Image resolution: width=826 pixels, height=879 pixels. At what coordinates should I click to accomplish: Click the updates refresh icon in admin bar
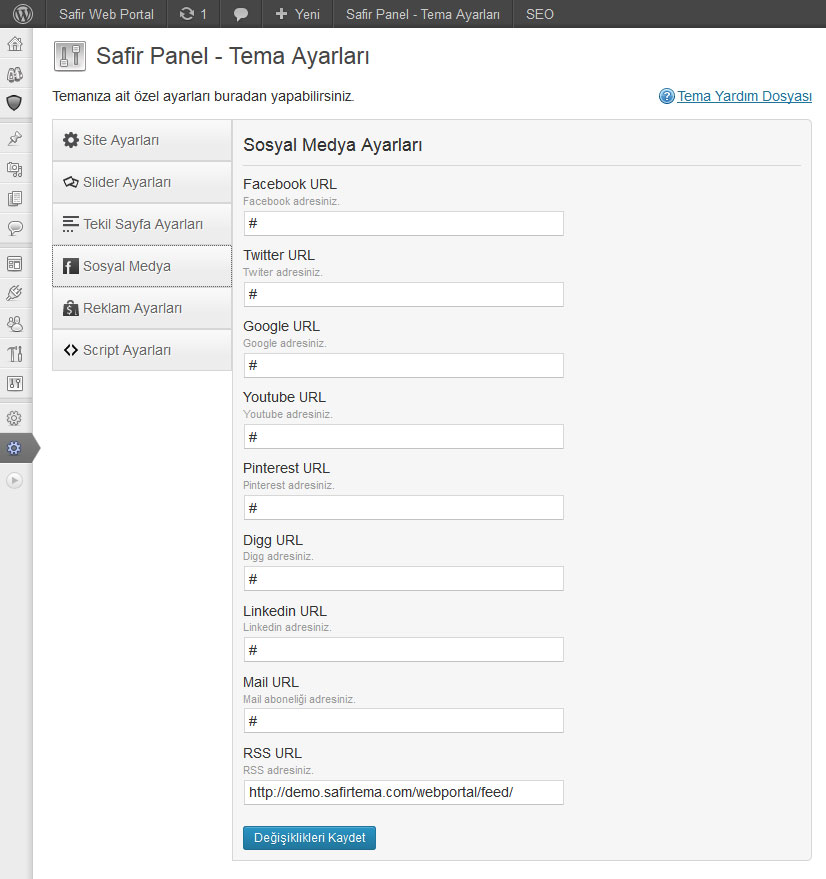[187, 14]
